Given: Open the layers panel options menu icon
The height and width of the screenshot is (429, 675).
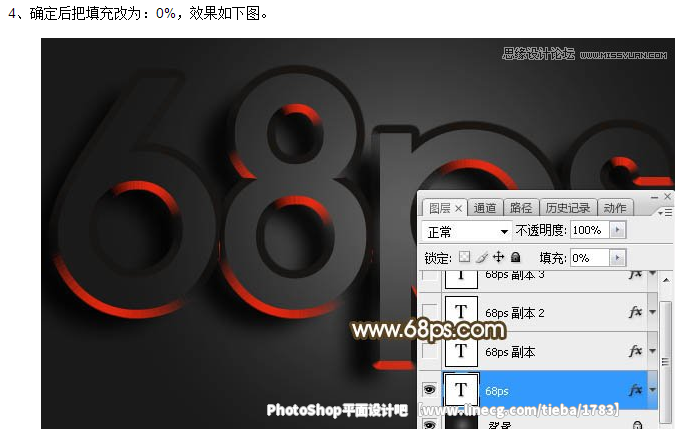Looking at the screenshot, I should click(665, 213).
